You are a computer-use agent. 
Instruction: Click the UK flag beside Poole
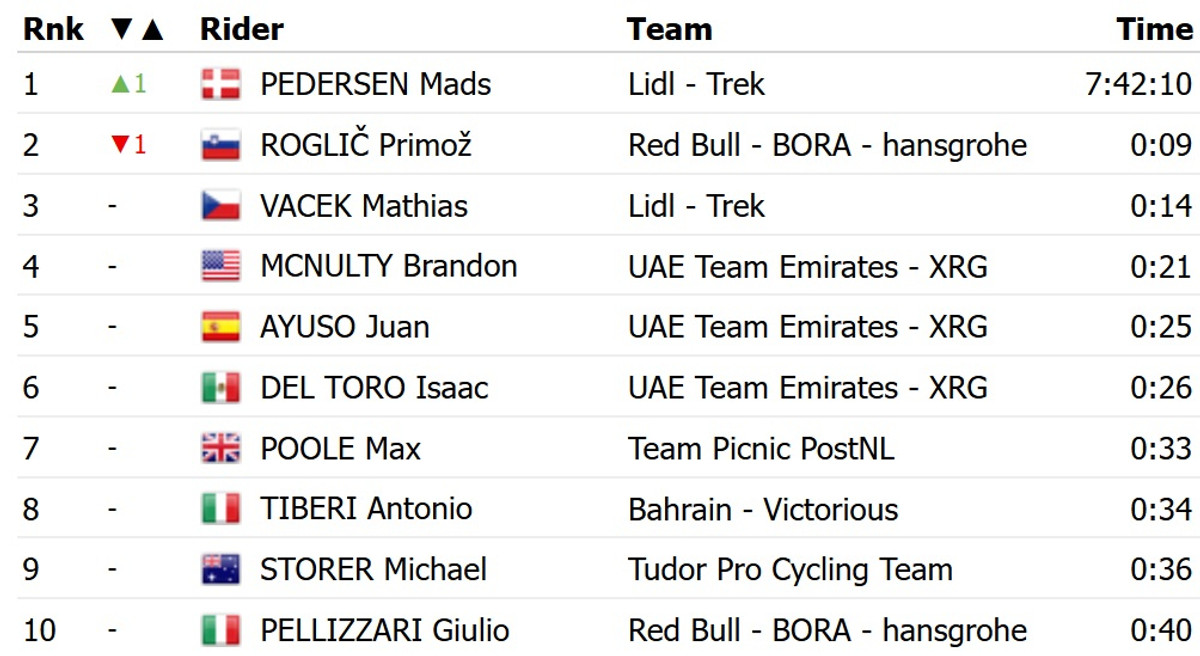[x=220, y=448]
